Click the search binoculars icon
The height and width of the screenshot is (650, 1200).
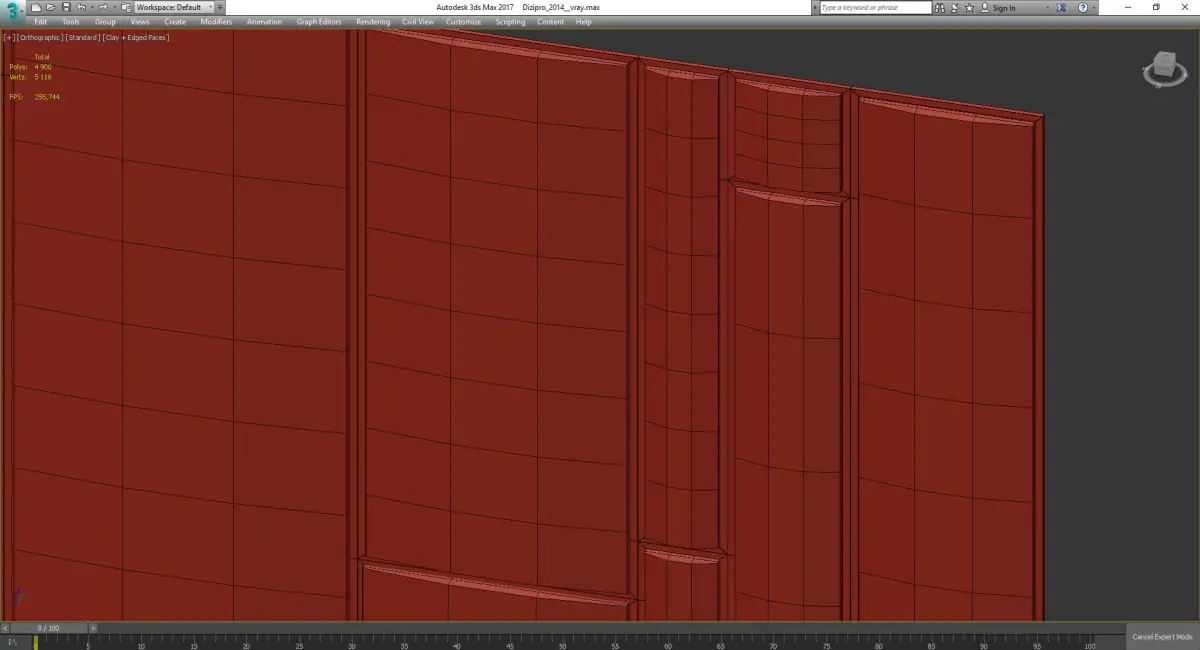tap(940, 7)
